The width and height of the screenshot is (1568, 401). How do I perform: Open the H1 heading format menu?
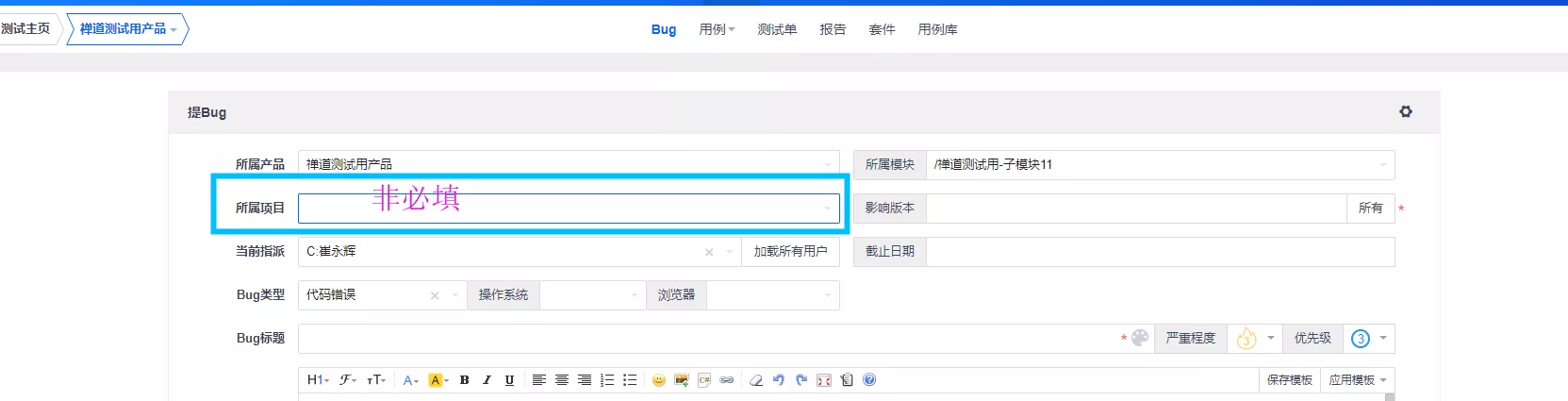318,380
